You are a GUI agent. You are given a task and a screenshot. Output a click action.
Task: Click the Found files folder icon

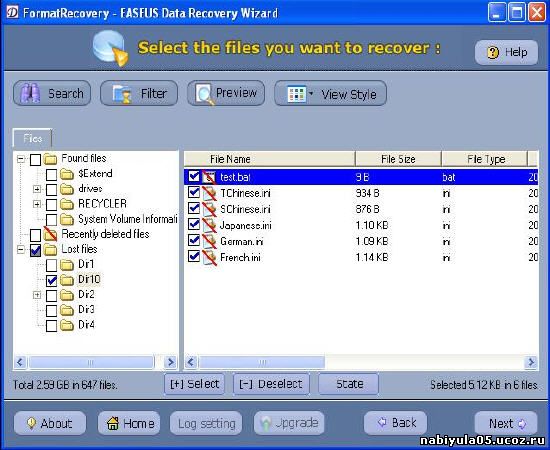(x=51, y=159)
